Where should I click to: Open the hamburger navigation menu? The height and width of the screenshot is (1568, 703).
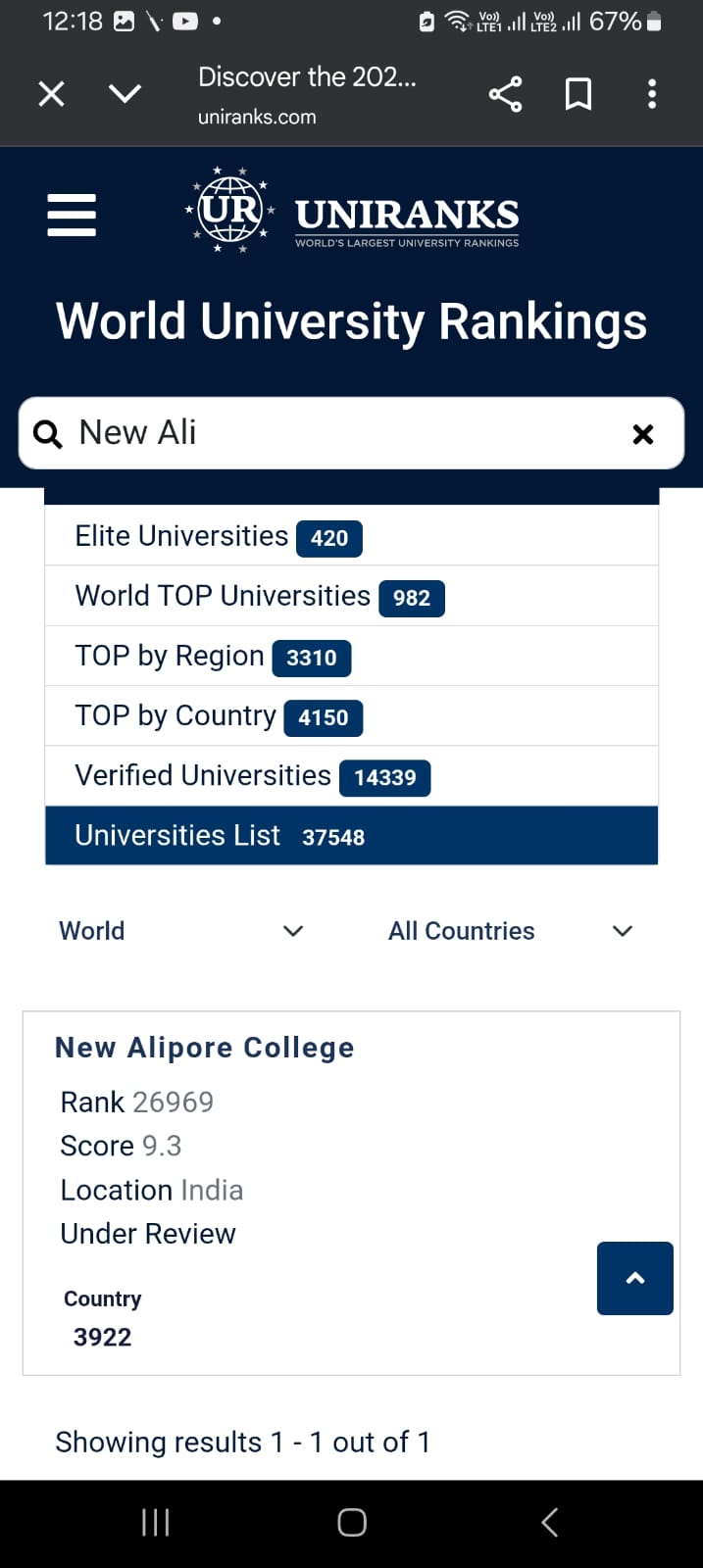coord(72,215)
